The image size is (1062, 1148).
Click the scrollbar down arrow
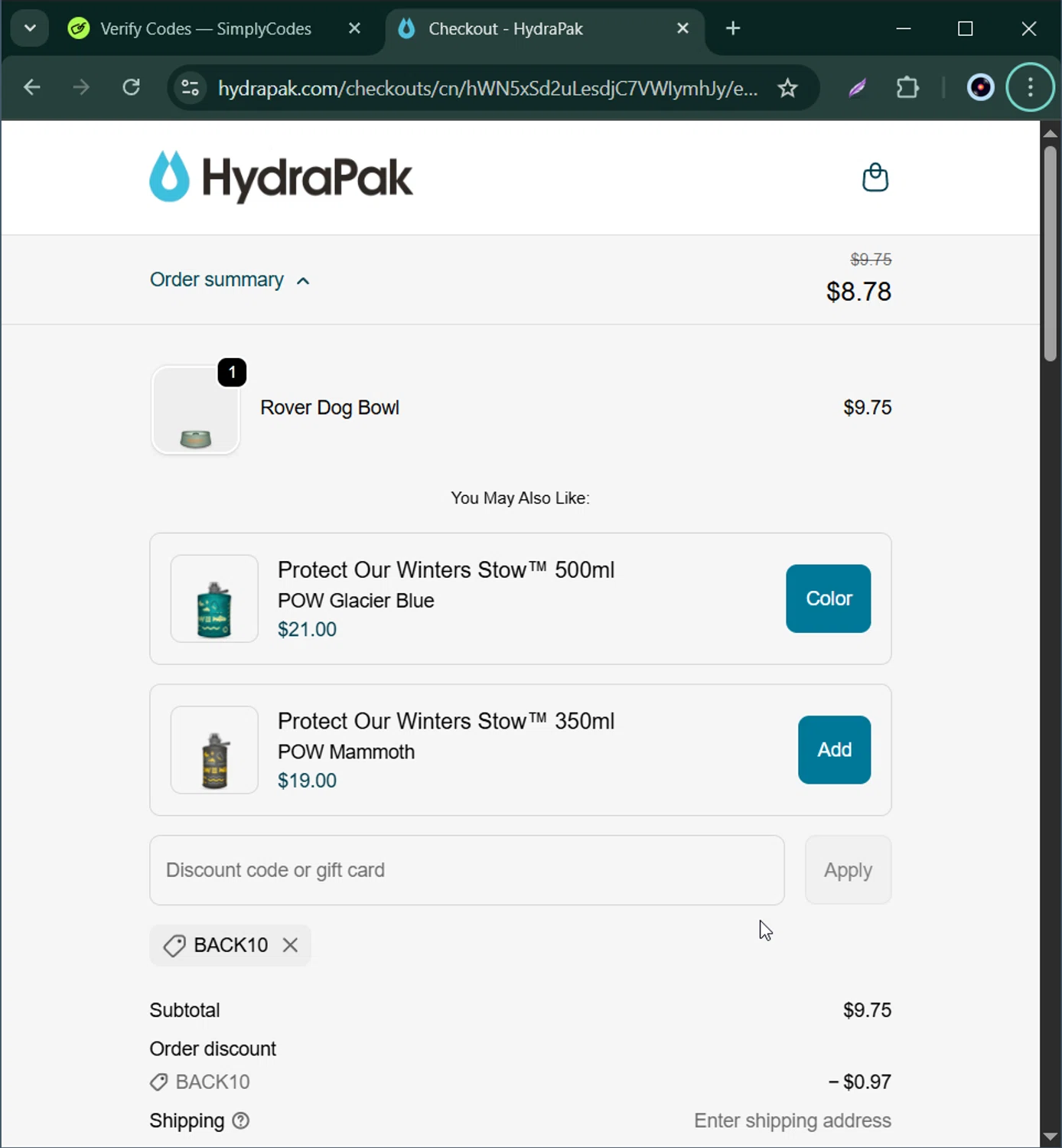[1051, 1137]
